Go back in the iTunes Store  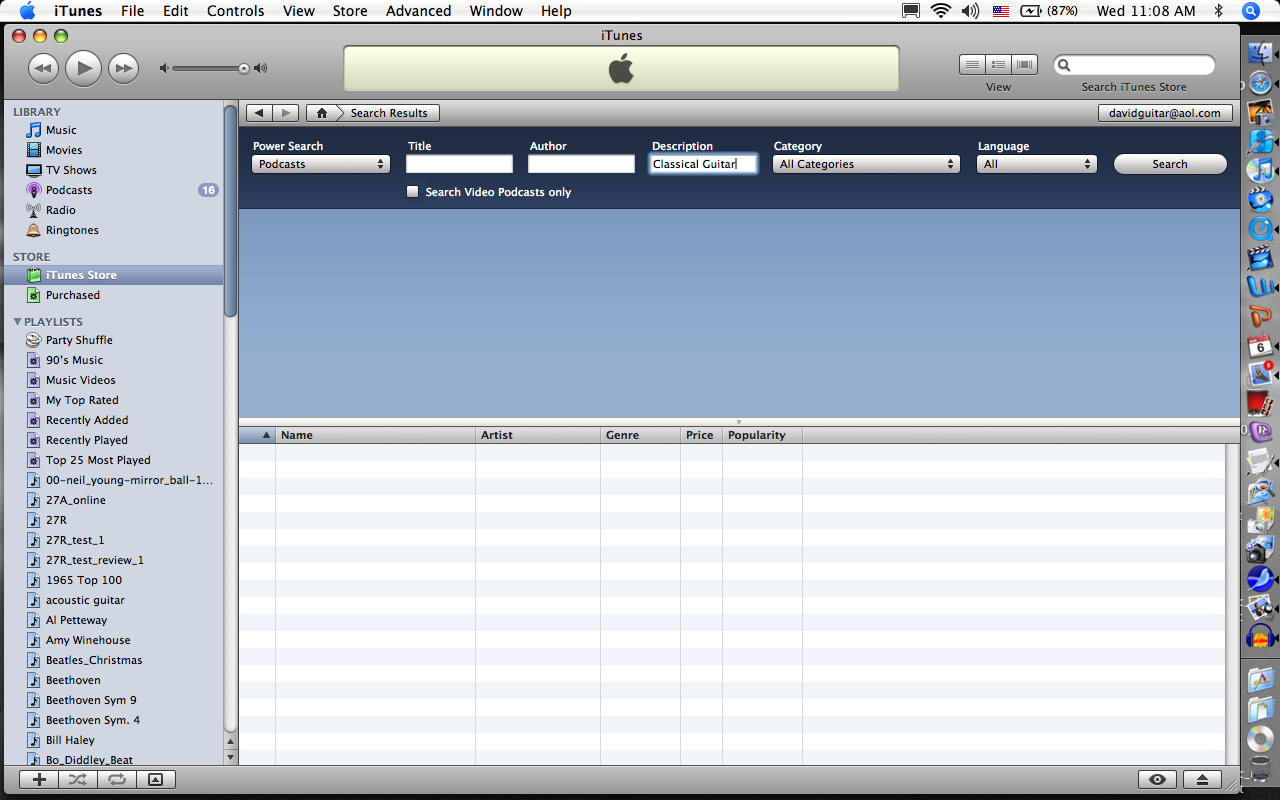[258, 113]
